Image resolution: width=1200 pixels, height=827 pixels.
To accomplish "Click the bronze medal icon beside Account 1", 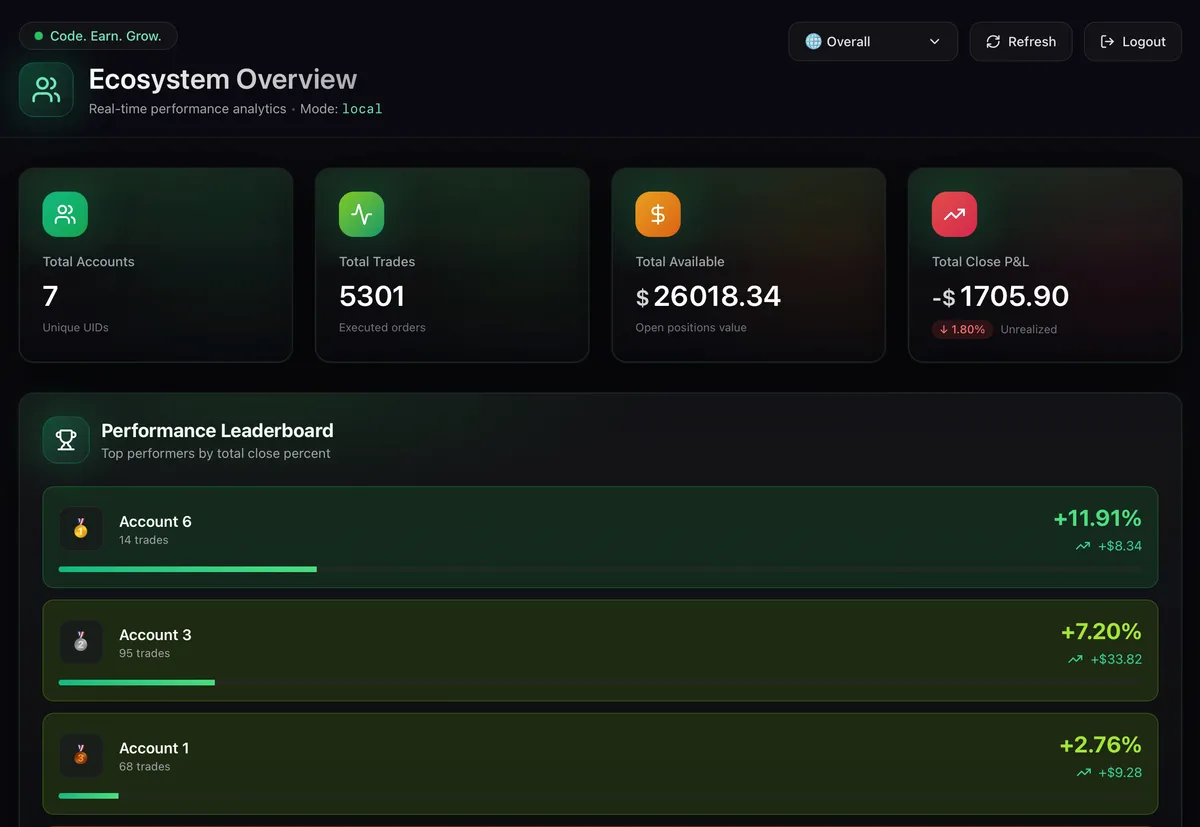I will (81, 755).
